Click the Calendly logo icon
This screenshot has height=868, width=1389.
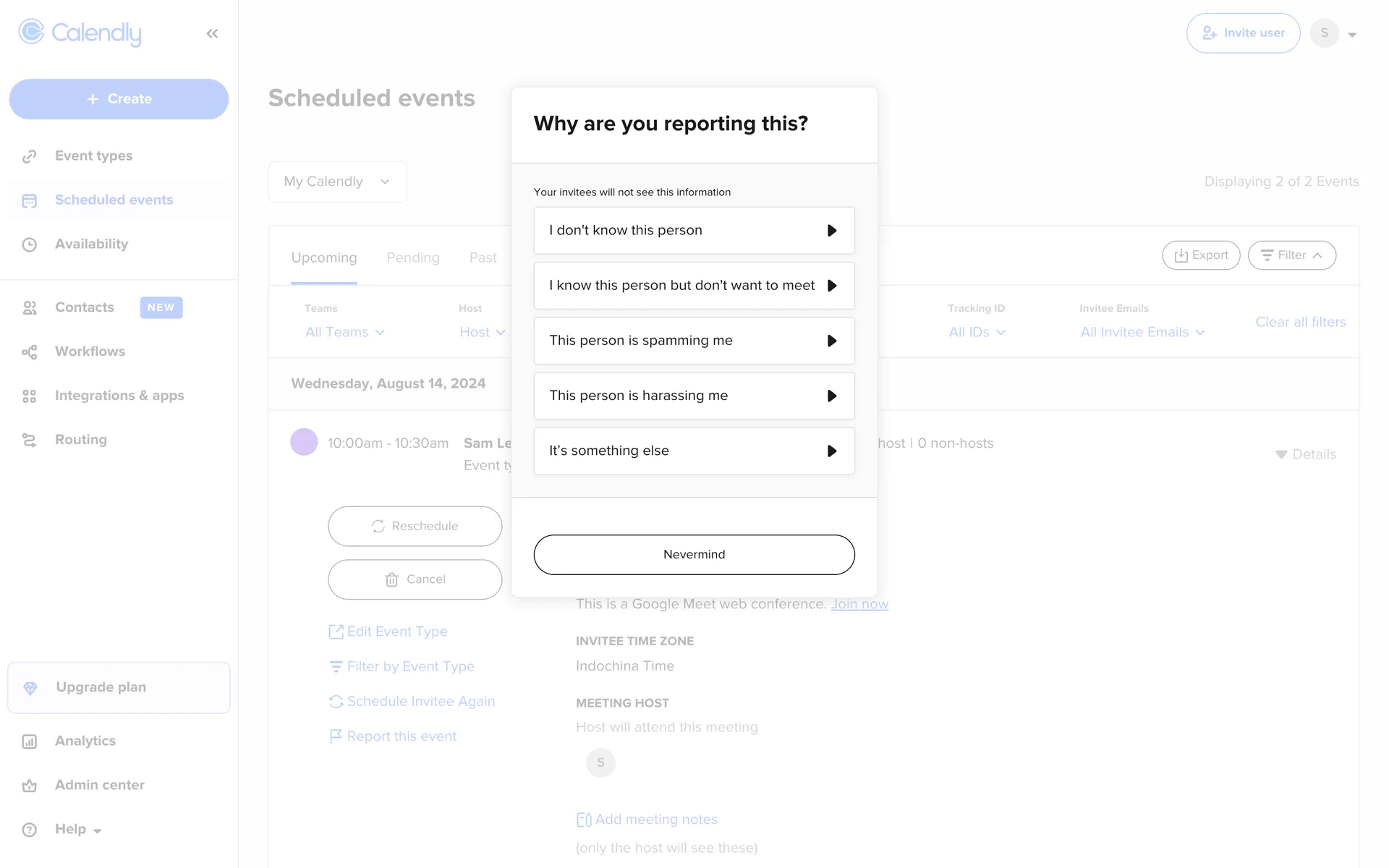[31, 32]
